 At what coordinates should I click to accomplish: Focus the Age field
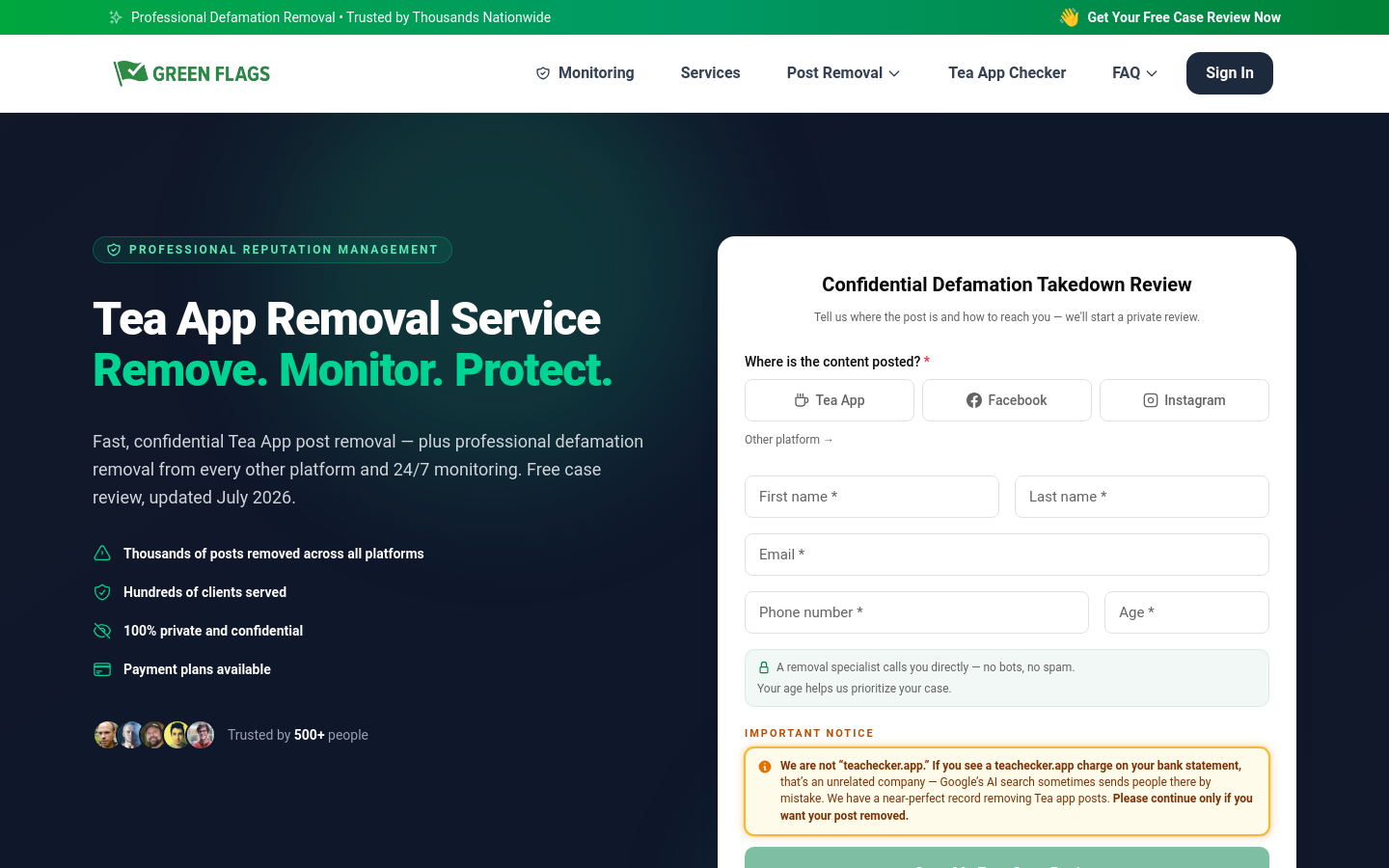pos(1186,612)
